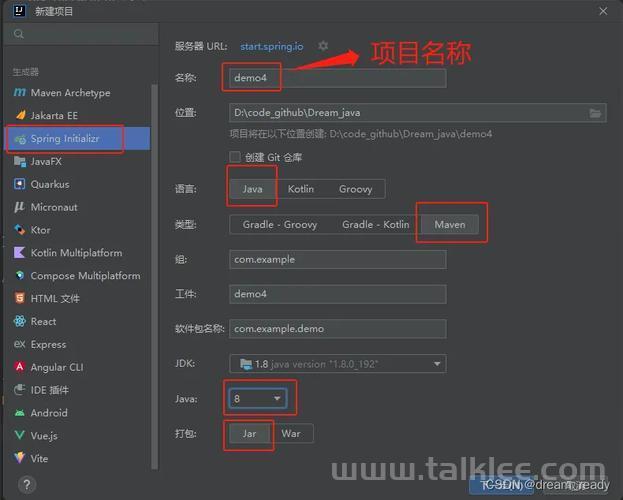
Task: Select Kotlin Multiplatform in generator list
Action: pos(78,252)
